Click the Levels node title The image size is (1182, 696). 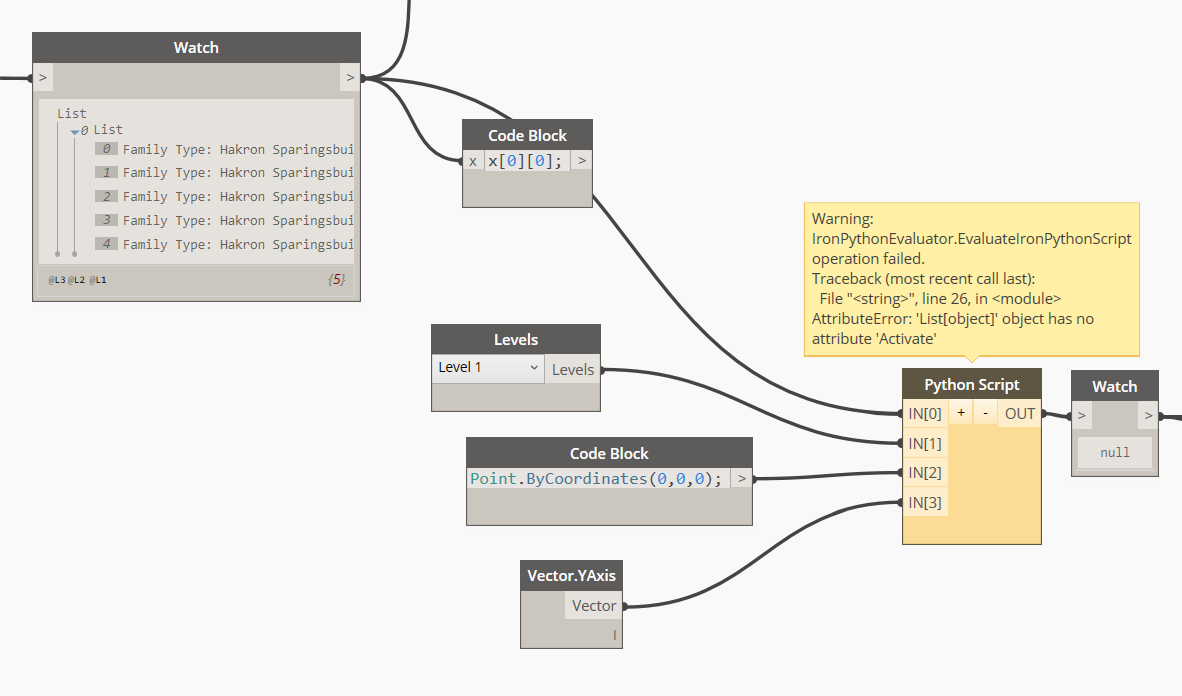pos(516,339)
